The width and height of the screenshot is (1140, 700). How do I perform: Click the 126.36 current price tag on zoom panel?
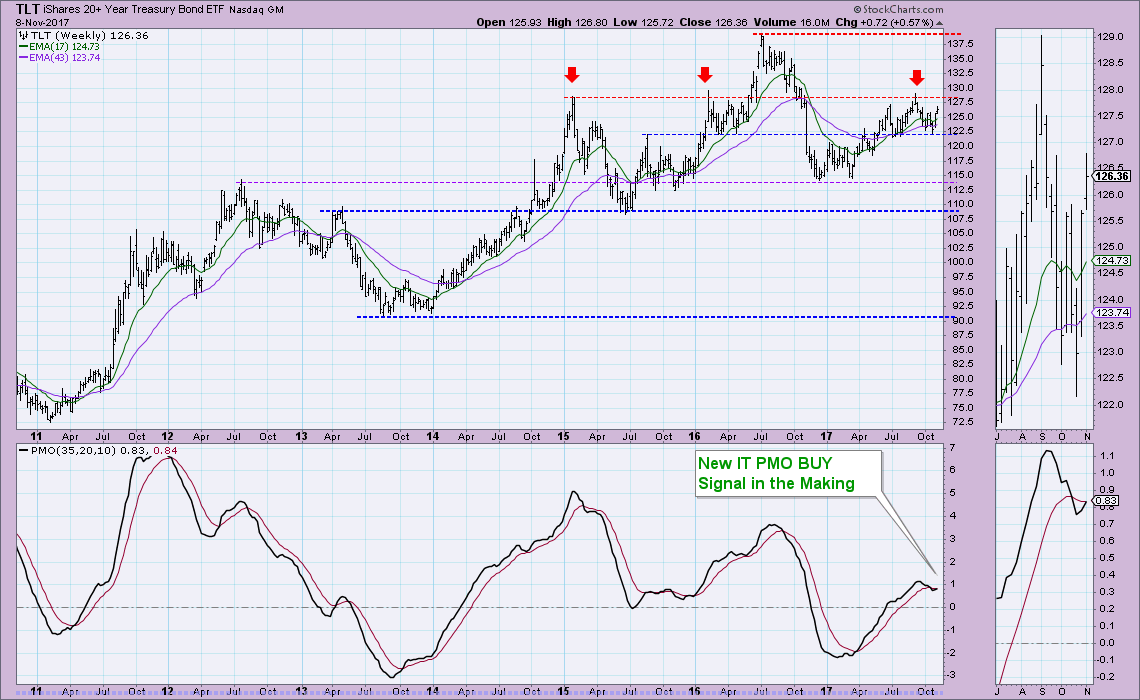pyautogui.click(x=1111, y=175)
